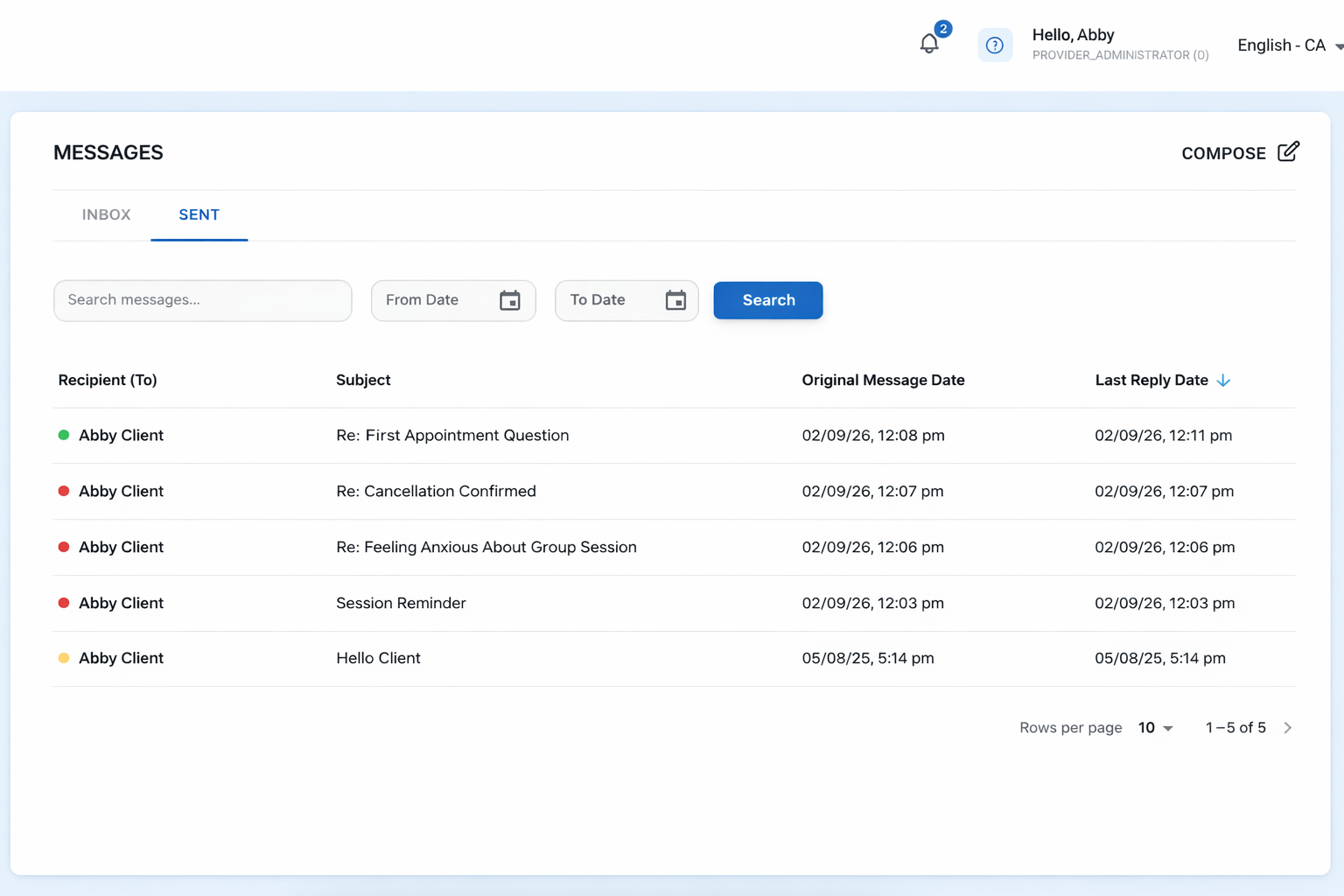Screen dimensions: 1344x896
Task: Go to next page arrow
Action: coord(1288,727)
